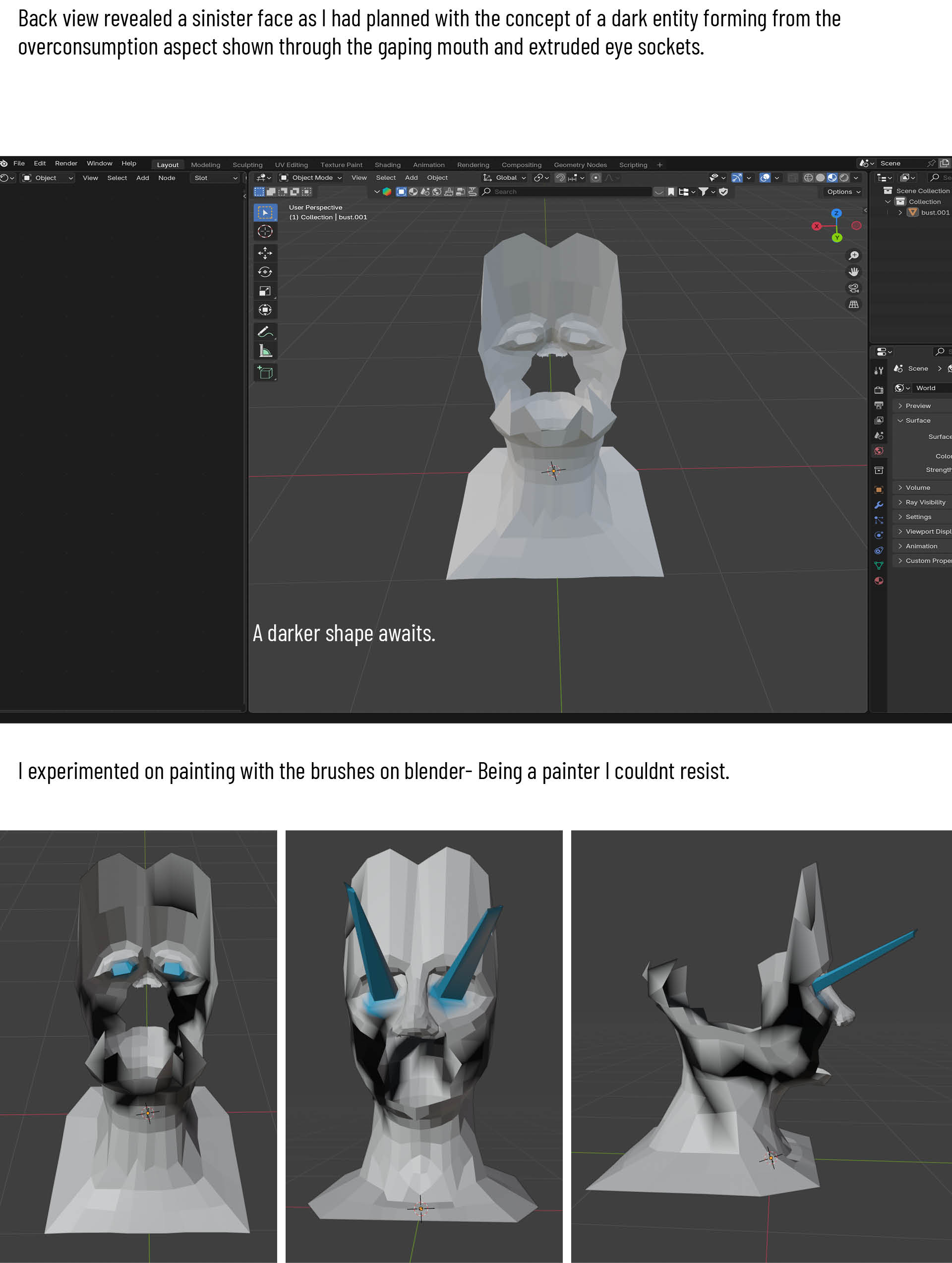
Task: Expand the Ray Visibility panel
Action: point(925,502)
